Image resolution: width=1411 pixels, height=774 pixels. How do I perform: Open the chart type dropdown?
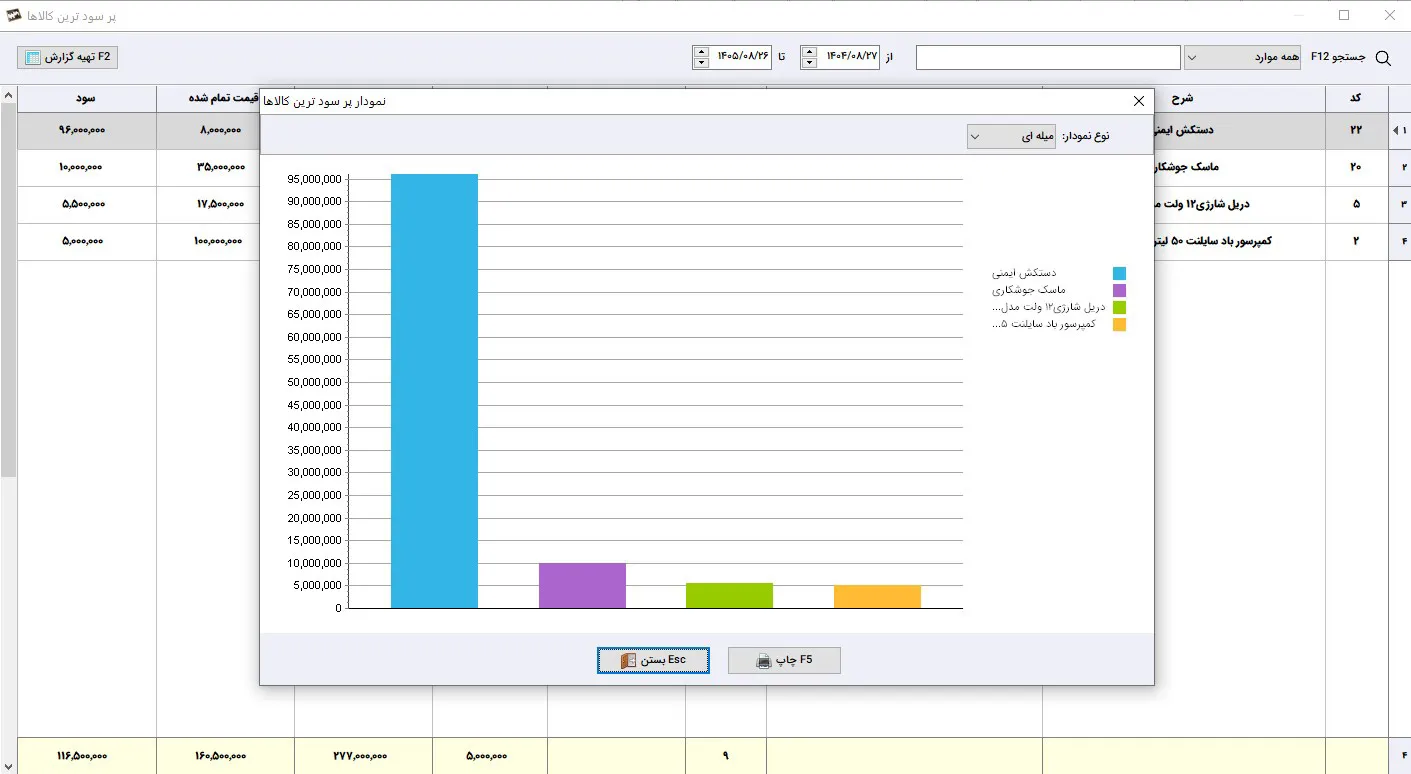click(1011, 136)
